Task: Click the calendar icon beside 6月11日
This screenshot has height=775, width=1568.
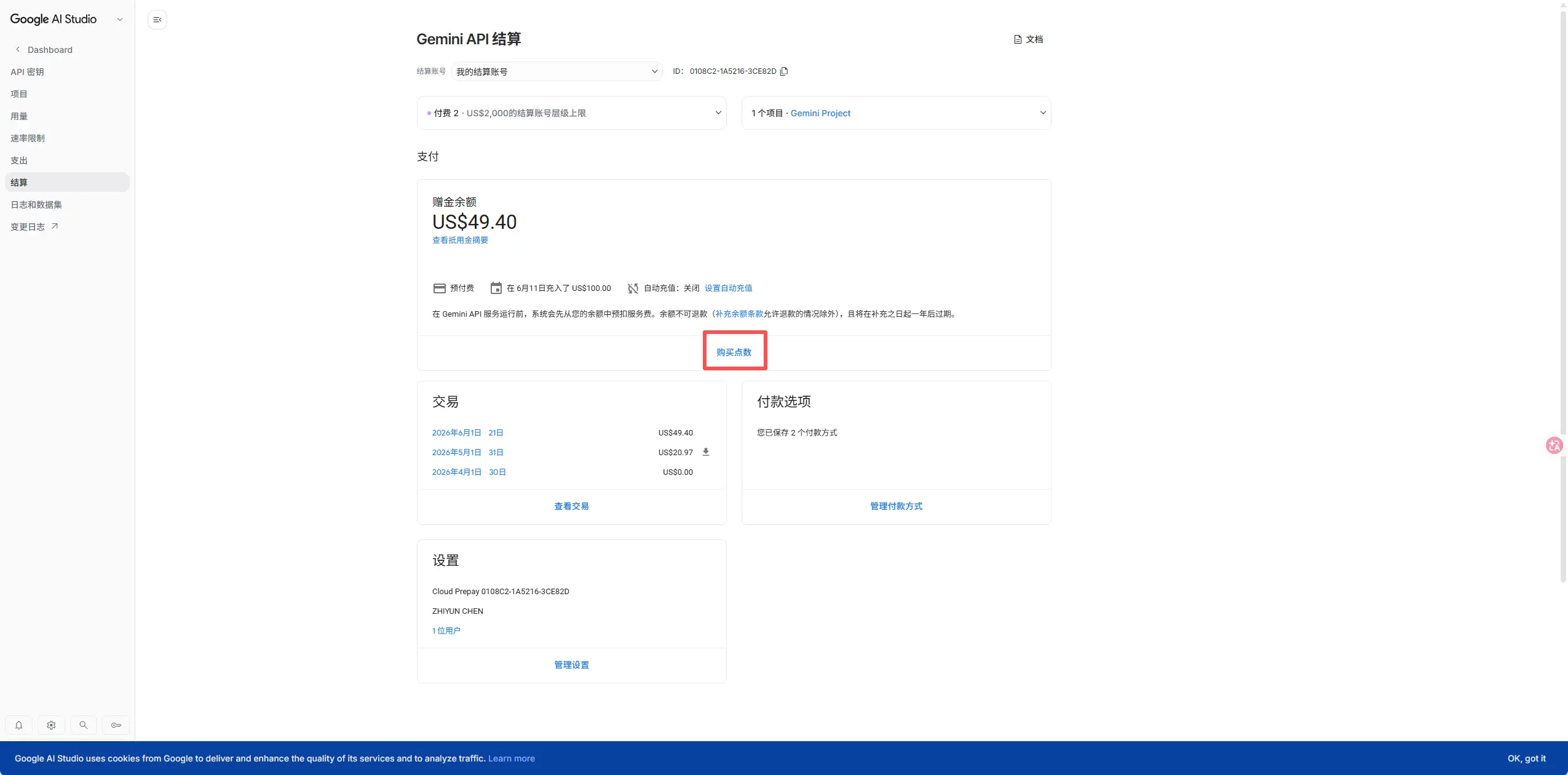Action: coord(496,288)
